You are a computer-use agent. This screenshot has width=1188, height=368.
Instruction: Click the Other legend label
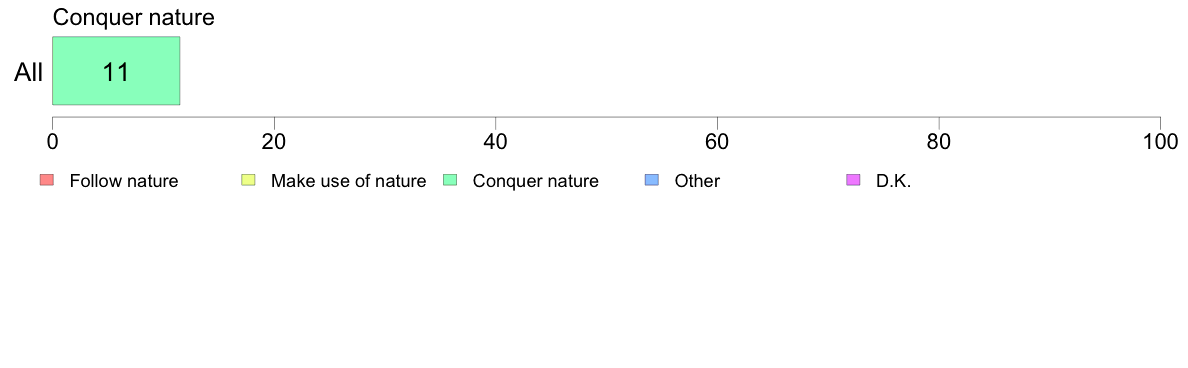pyautogui.click(x=697, y=181)
